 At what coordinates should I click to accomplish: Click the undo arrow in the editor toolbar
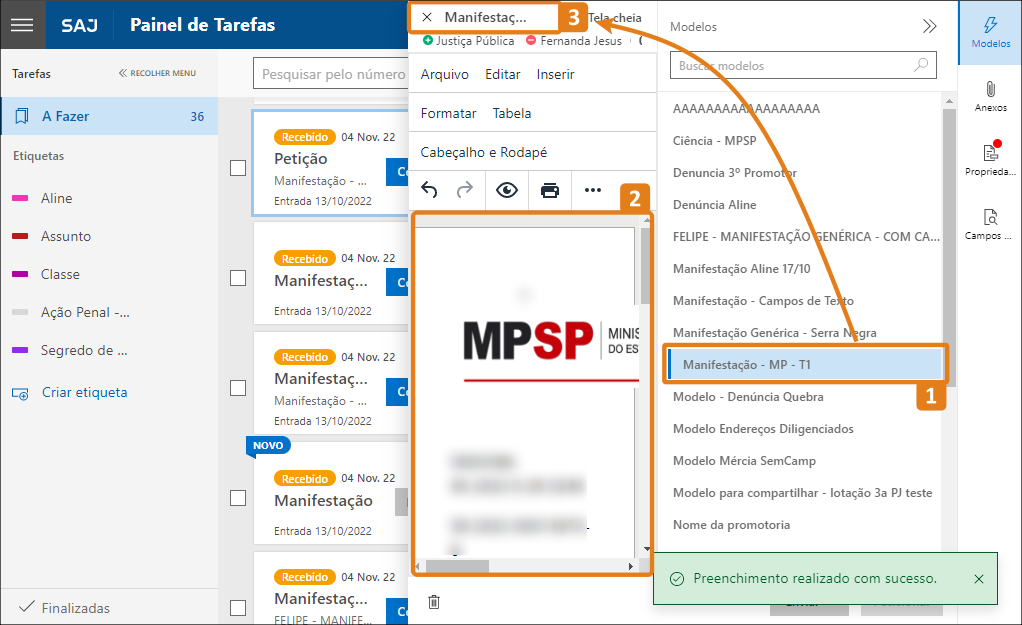click(x=432, y=190)
